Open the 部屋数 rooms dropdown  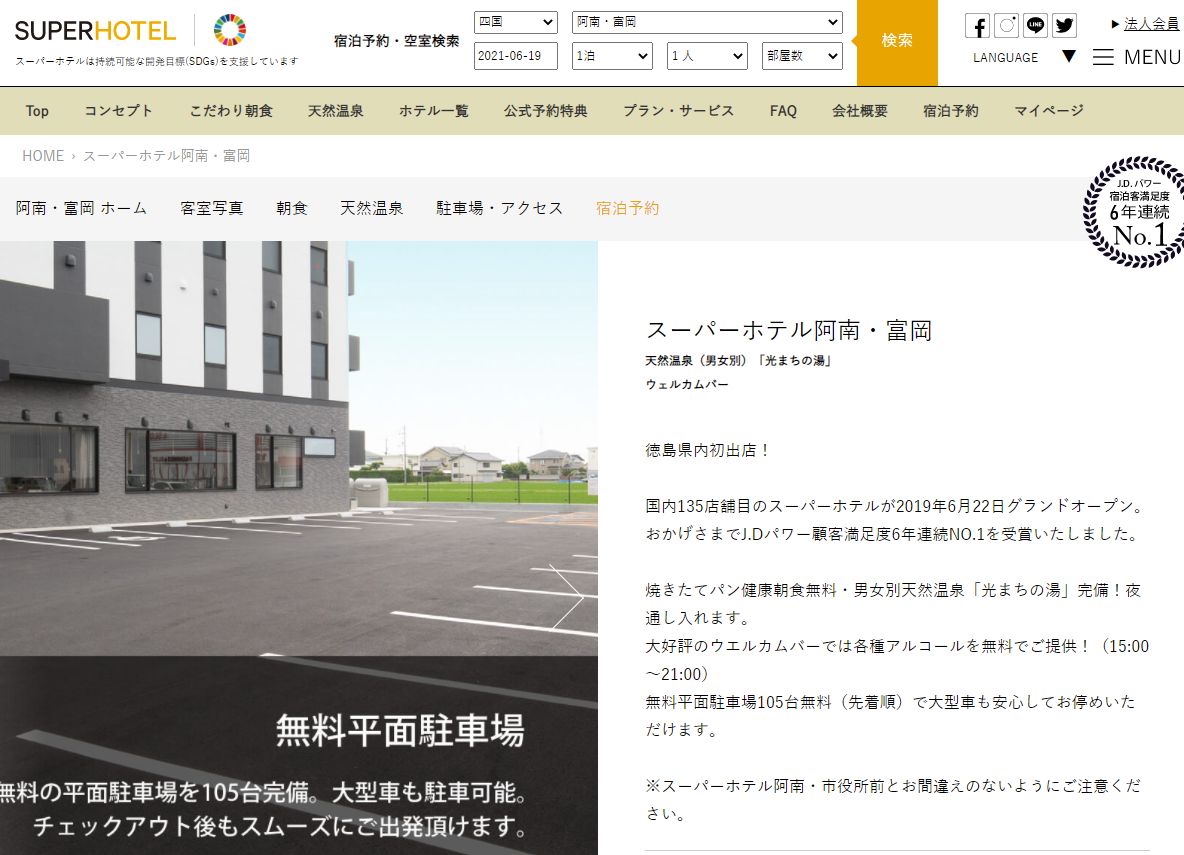(803, 56)
